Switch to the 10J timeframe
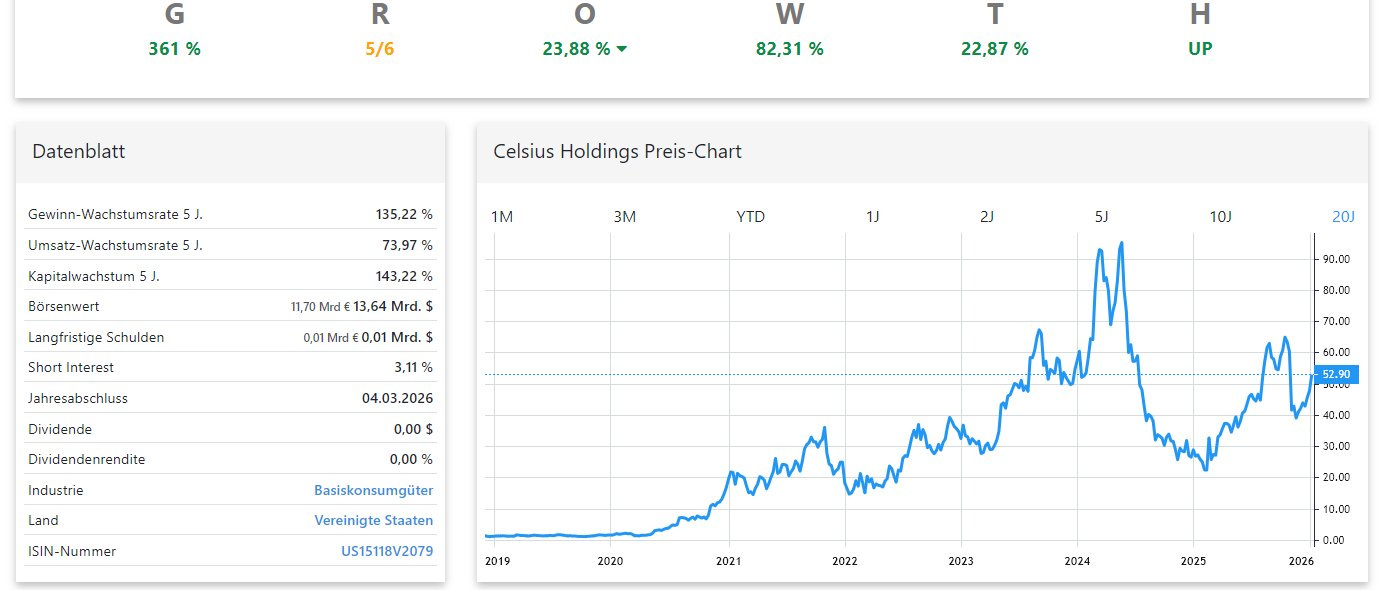This screenshot has height=590, width=1389. 1221,216
